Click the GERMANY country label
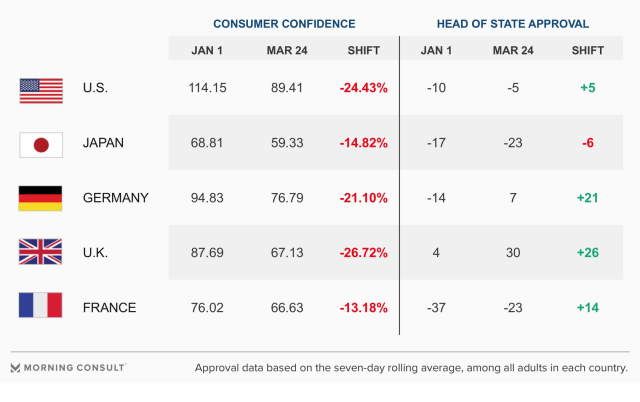Image resolution: width=640 pixels, height=402 pixels. [116, 198]
